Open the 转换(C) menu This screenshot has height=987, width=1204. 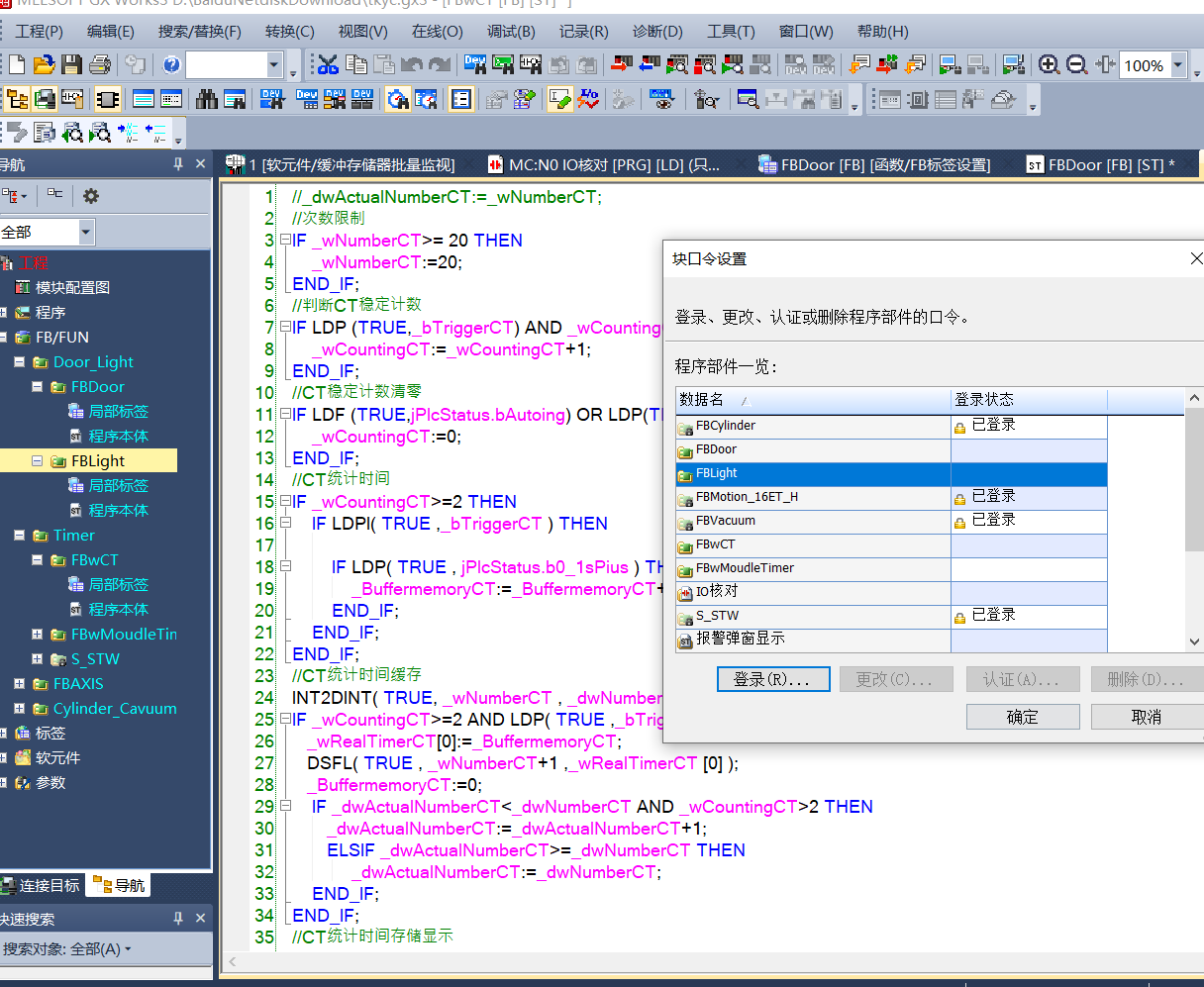click(289, 32)
